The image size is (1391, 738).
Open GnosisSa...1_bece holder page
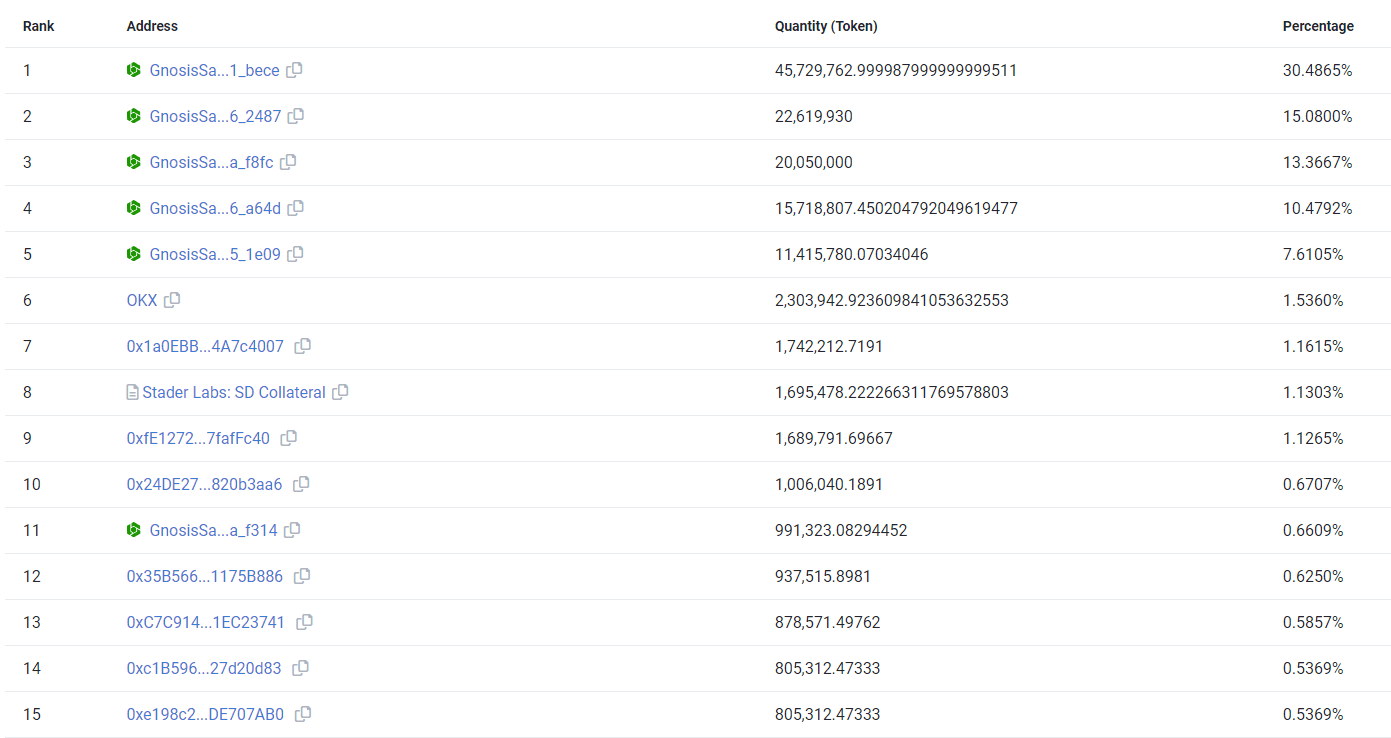point(214,70)
